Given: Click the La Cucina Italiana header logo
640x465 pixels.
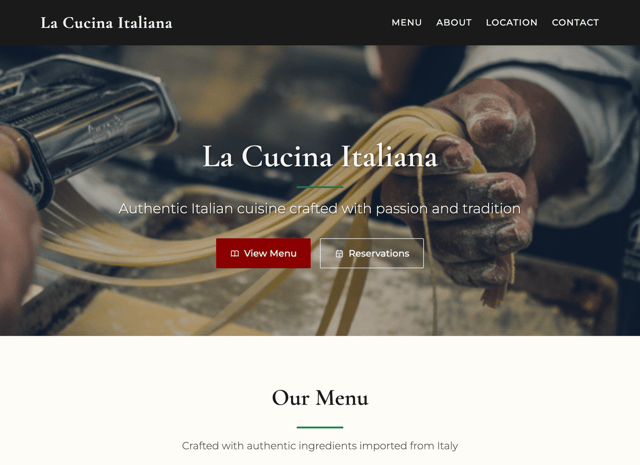Looking at the screenshot, I should [107, 23].
